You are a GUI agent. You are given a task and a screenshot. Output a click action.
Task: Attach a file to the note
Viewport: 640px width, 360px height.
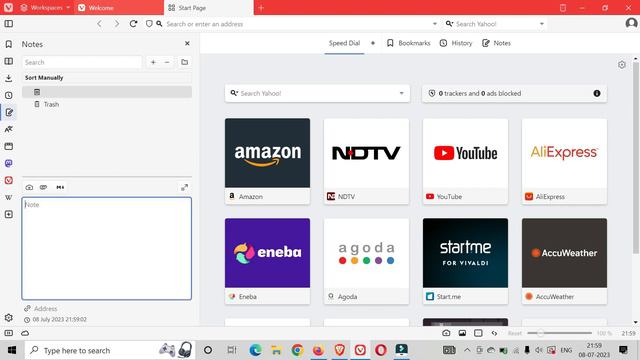[43, 187]
